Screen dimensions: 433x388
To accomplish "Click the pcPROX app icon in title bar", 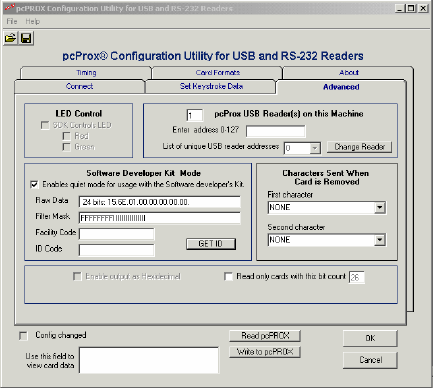I will click(10, 7).
